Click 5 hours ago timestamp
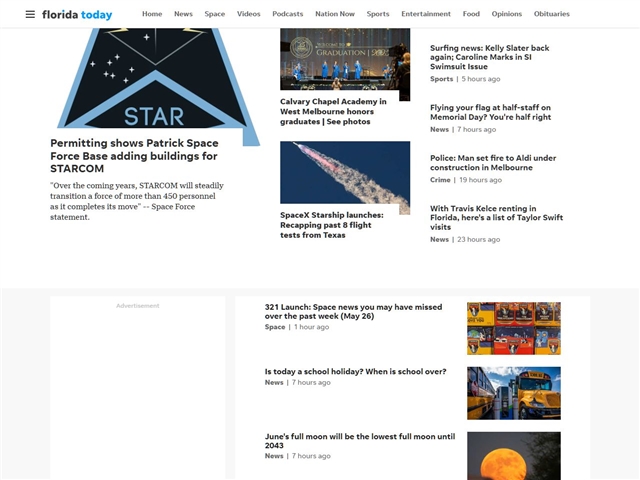The image size is (640, 480). coord(481,79)
